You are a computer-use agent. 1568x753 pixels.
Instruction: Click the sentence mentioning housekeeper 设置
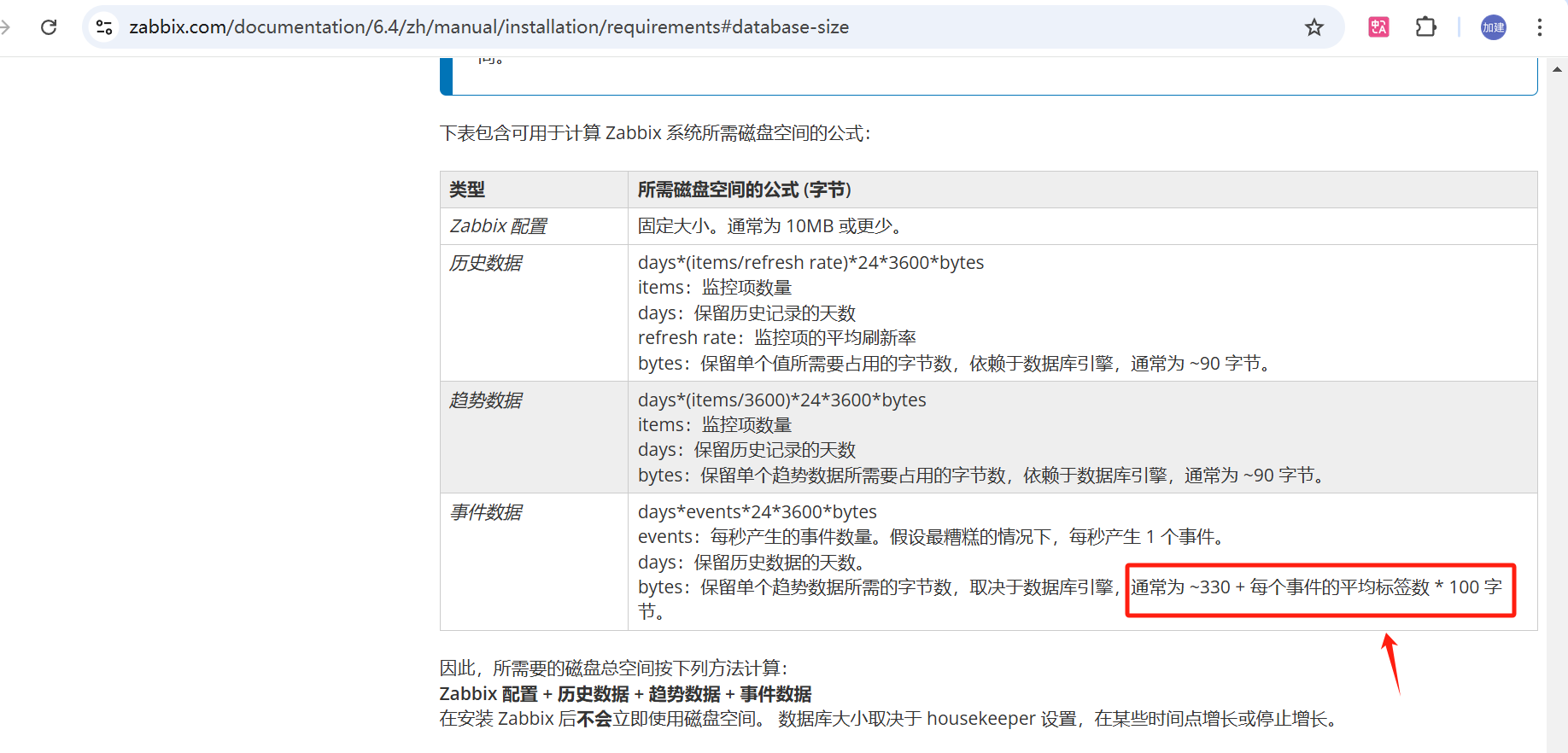[x=1057, y=719]
